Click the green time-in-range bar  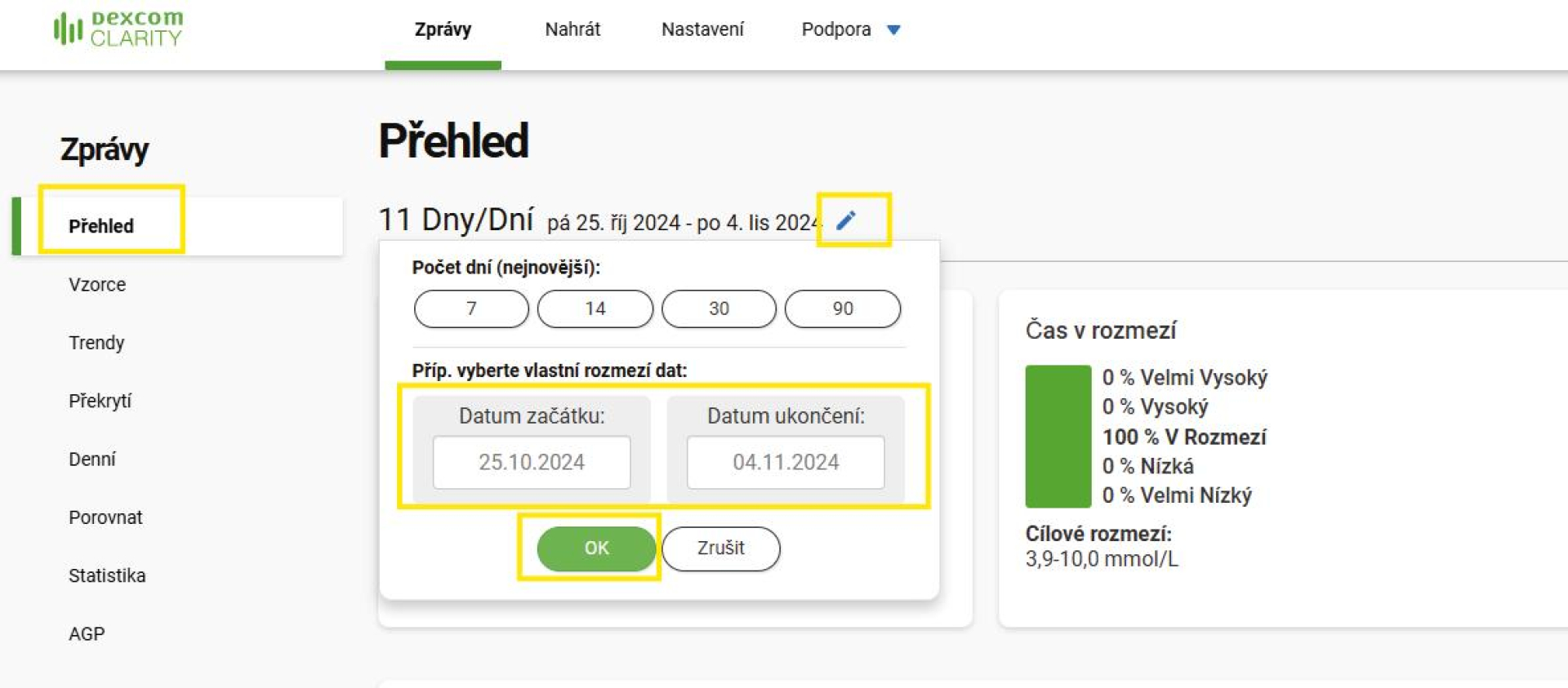(x=1057, y=436)
